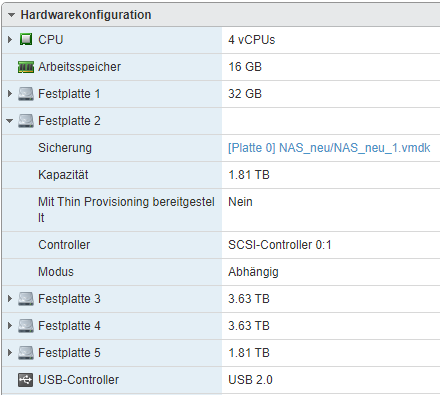This screenshot has height=395, width=440.
Task: Select the Kapazität 1.81 TB value
Action: [x=249, y=175]
